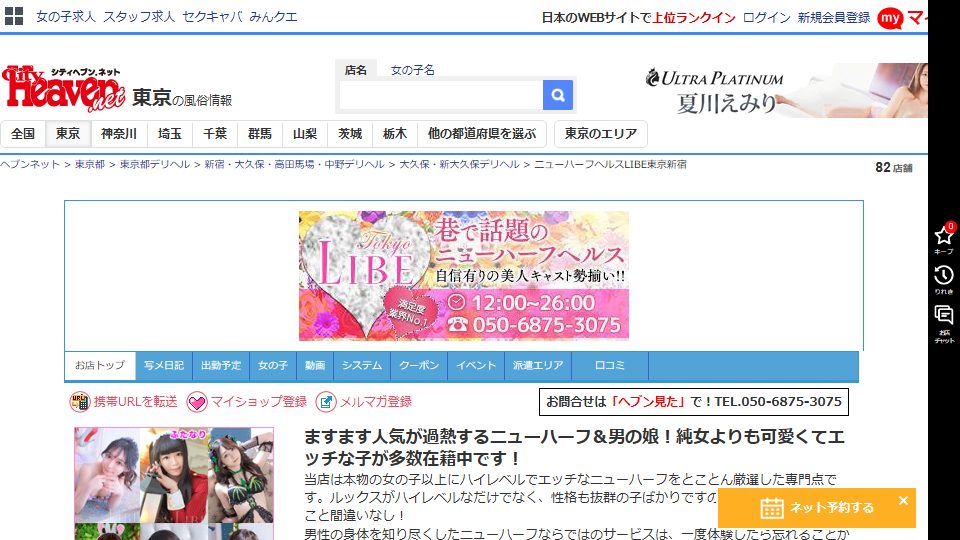Viewport: 960px width, 540px height.
Task: Click 新宿・大久保・高田馬場・中野デリヘル breadcrumb
Action: [x=294, y=164]
